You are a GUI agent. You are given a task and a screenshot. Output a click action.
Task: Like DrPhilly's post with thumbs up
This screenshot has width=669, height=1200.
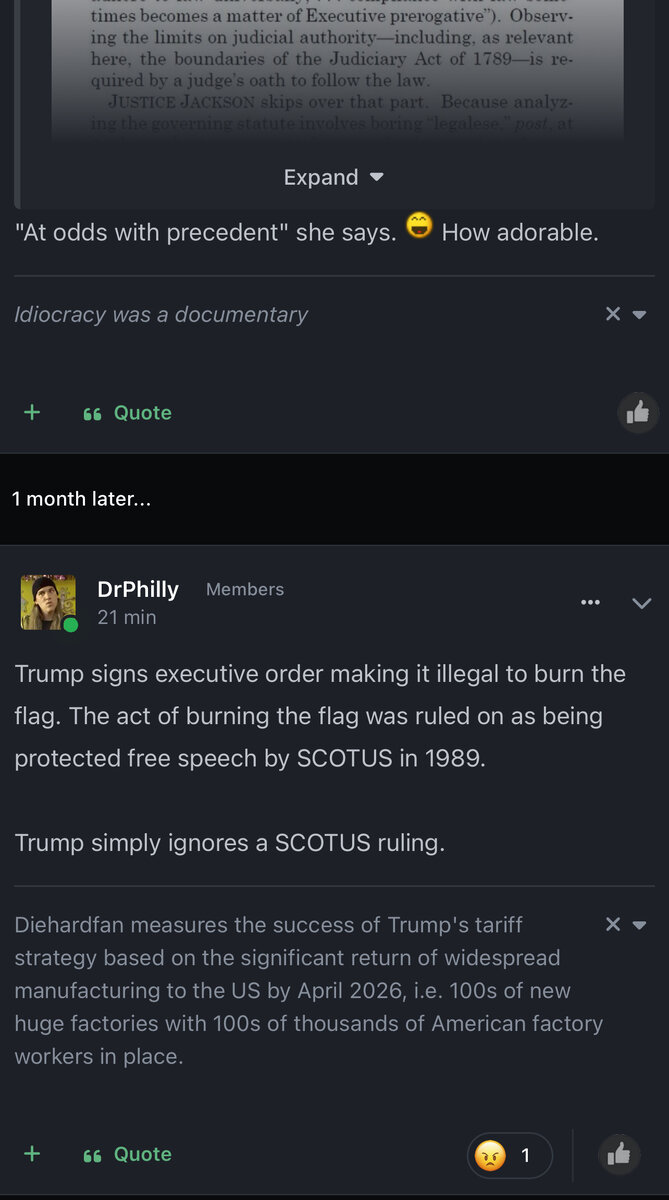pyautogui.click(x=619, y=1155)
